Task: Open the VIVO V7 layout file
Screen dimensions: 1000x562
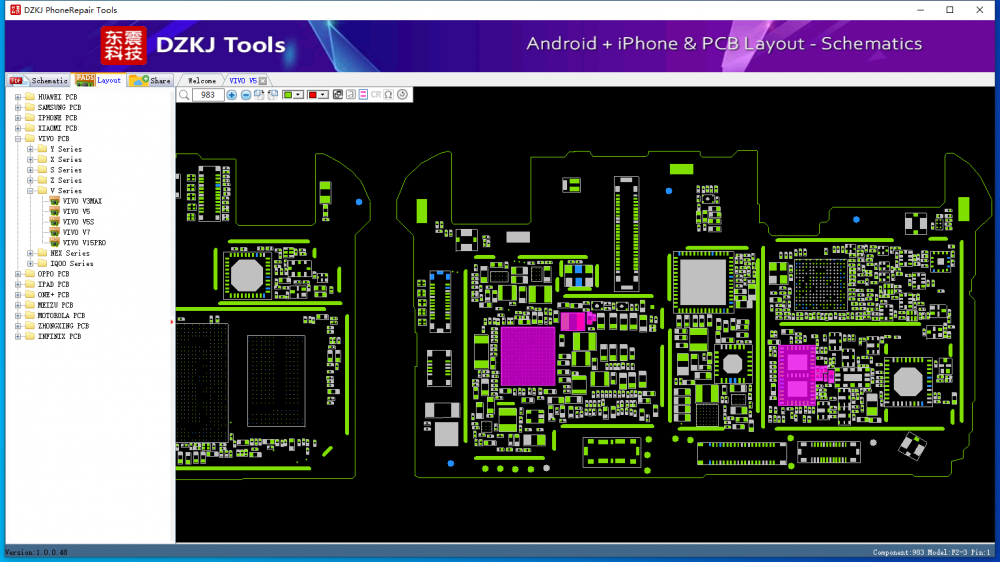Action: (x=76, y=232)
